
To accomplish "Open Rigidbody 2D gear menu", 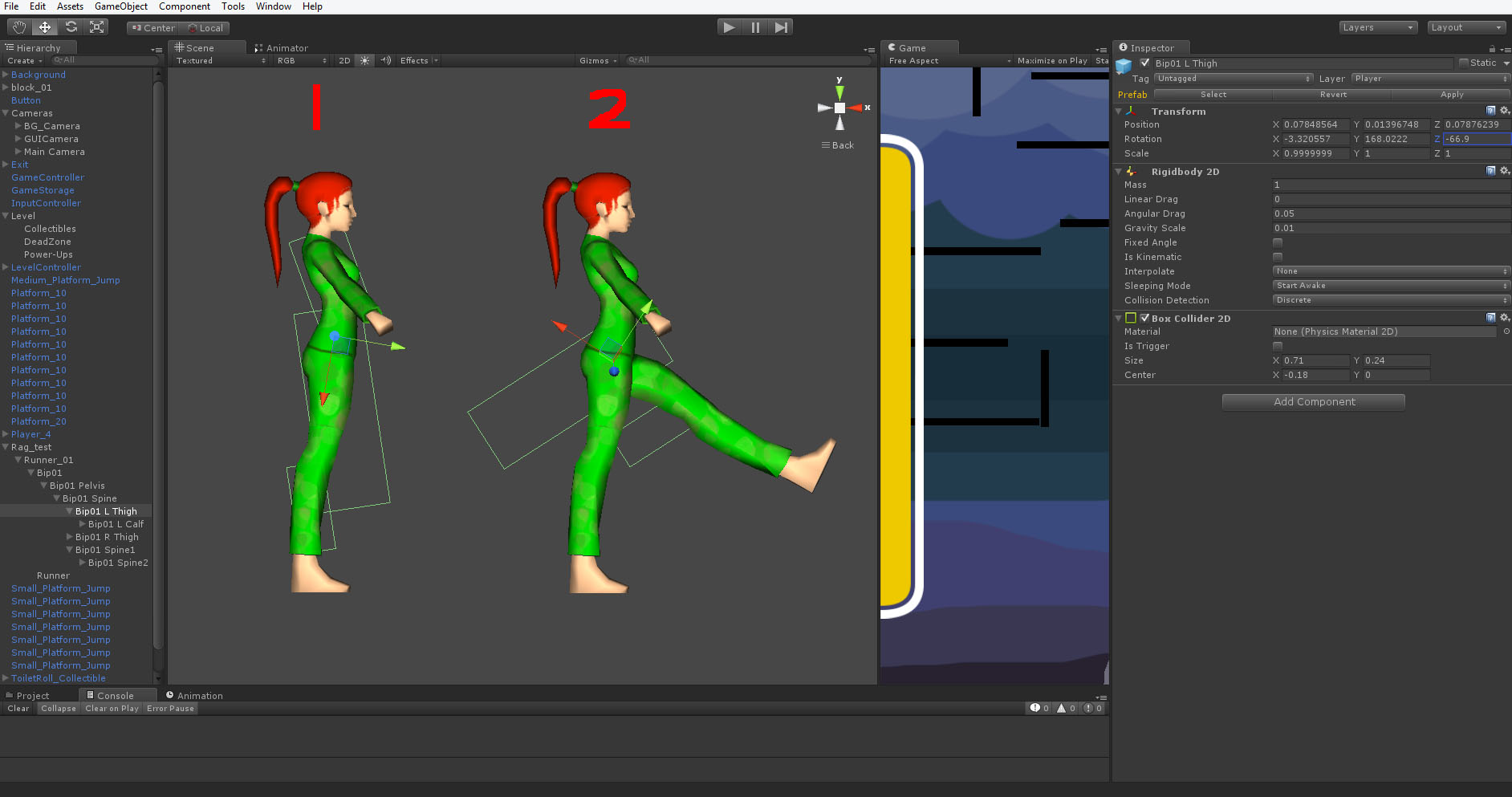I will click(x=1505, y=171).
